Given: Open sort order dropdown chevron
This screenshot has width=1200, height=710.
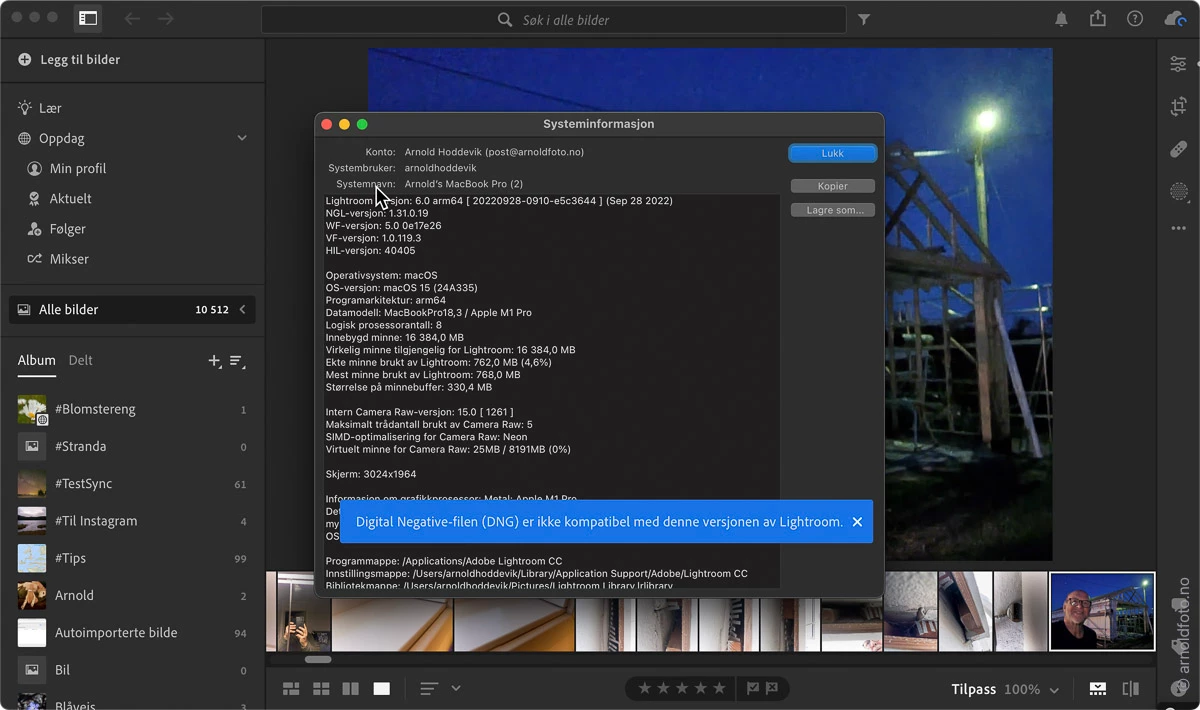Looking at the screenshot, I should tap(456, 688).
